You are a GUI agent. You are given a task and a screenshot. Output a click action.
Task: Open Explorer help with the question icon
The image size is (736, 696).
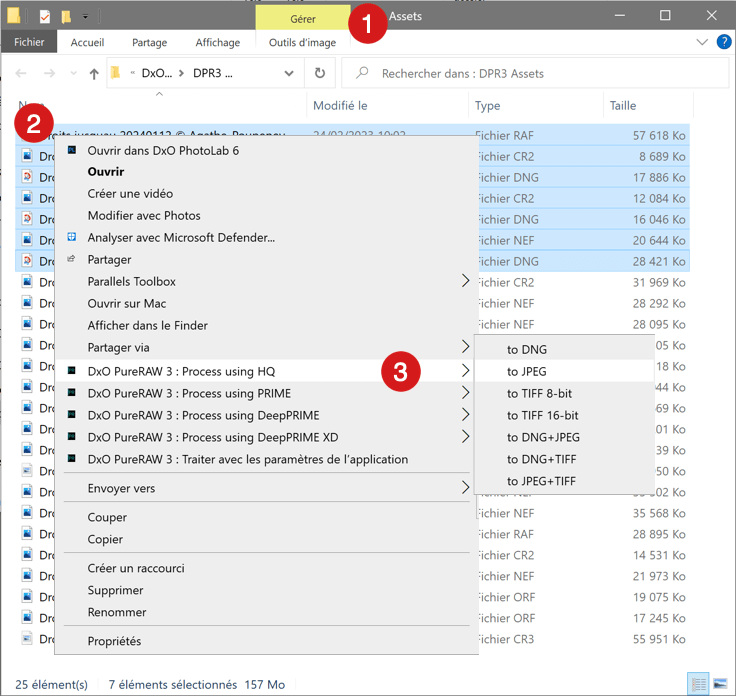(x=724, y=42)
